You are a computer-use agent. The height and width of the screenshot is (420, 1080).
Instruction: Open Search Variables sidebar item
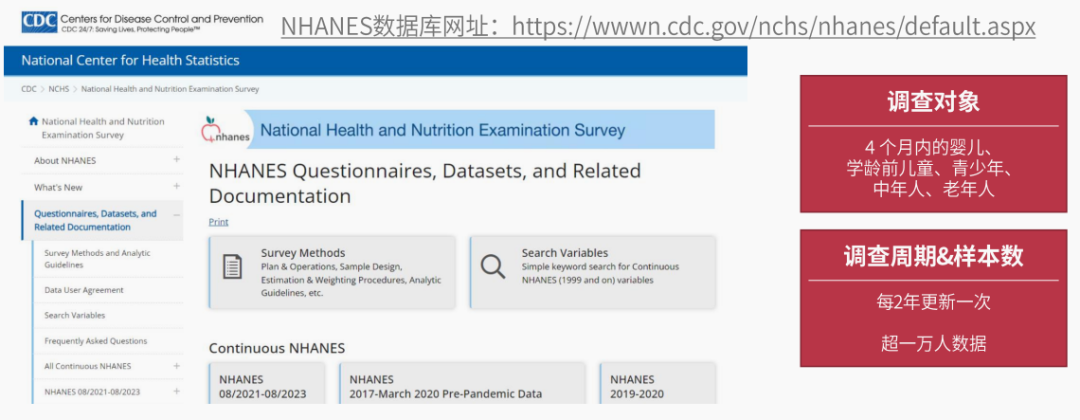pos(74,315)
